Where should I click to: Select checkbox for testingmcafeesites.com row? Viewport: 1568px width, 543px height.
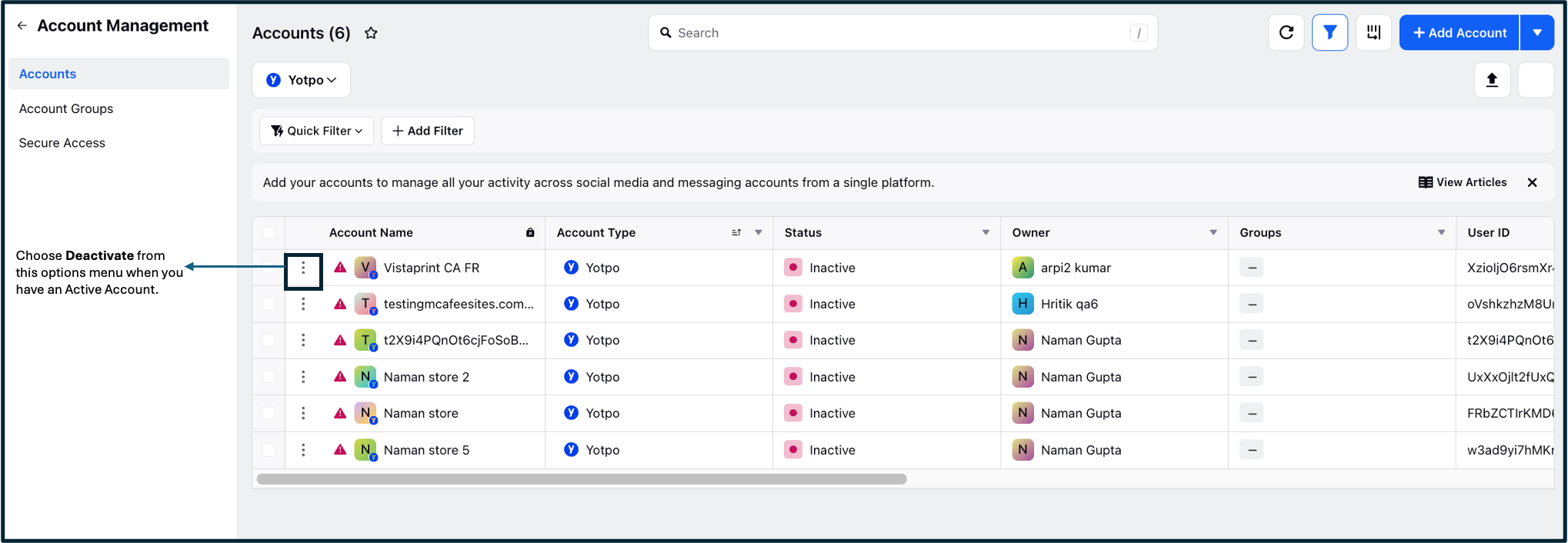[x=269, y=304]
